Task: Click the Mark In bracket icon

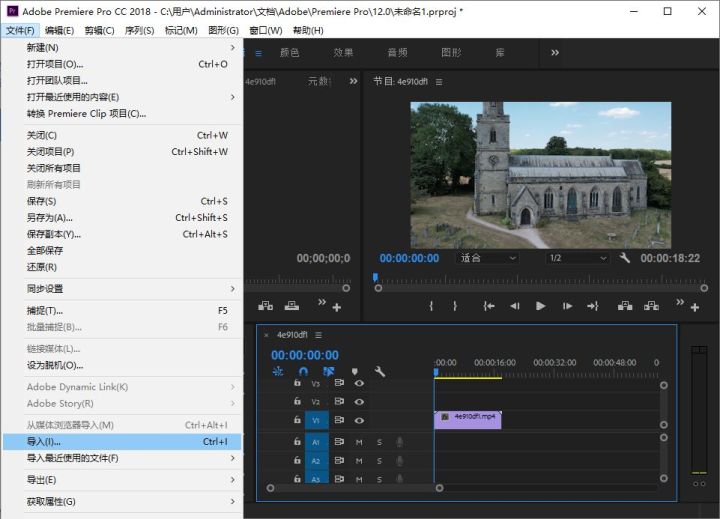Action: pyautogui.click(x=432, y=307)
